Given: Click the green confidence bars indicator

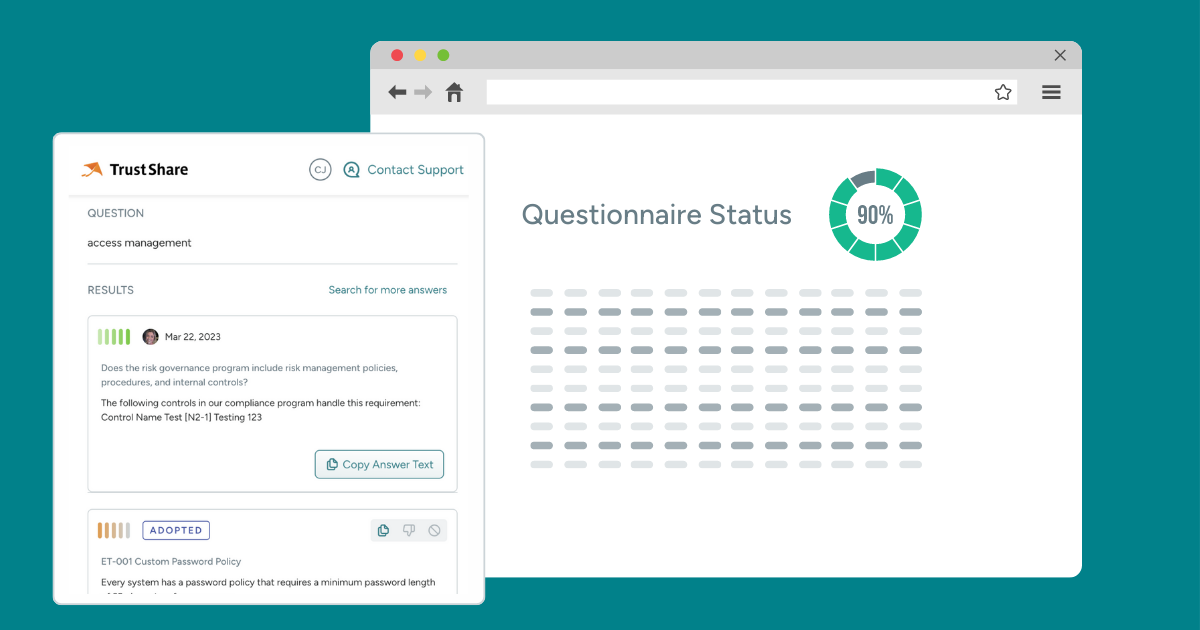Looking at the screenshot, I should (114, 337).
